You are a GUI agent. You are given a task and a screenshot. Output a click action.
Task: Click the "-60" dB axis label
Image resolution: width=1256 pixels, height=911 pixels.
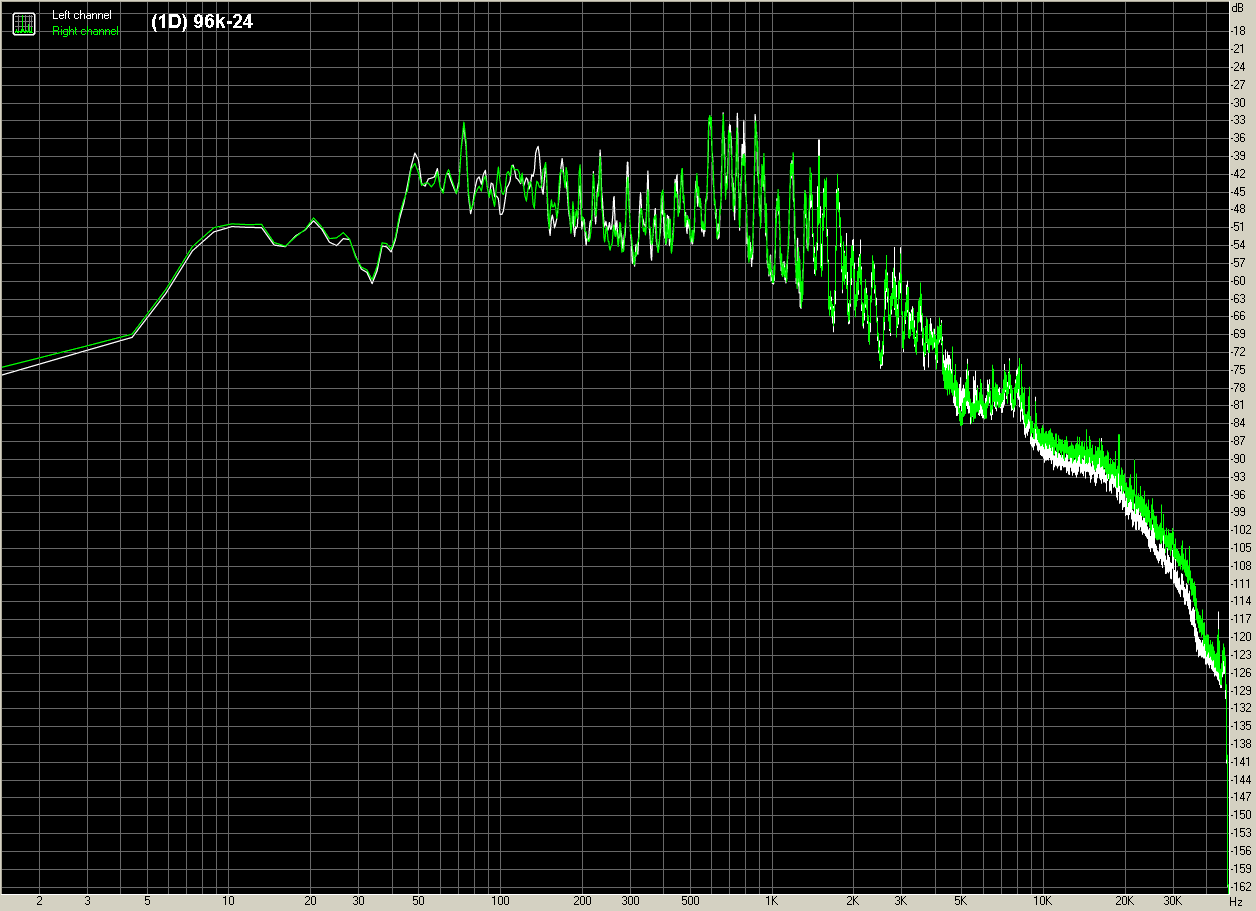point(1238,280)
